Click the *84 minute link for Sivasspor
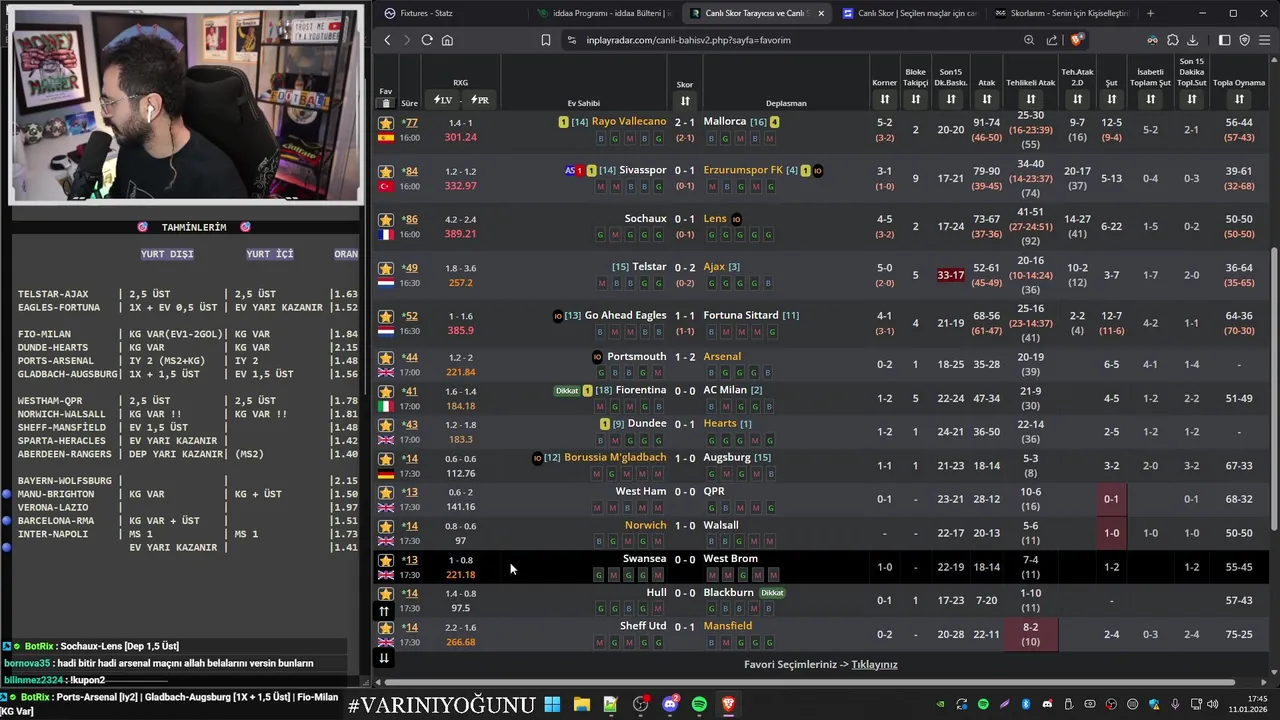Screen dimensions: 1280x720 tap(410, 171)
